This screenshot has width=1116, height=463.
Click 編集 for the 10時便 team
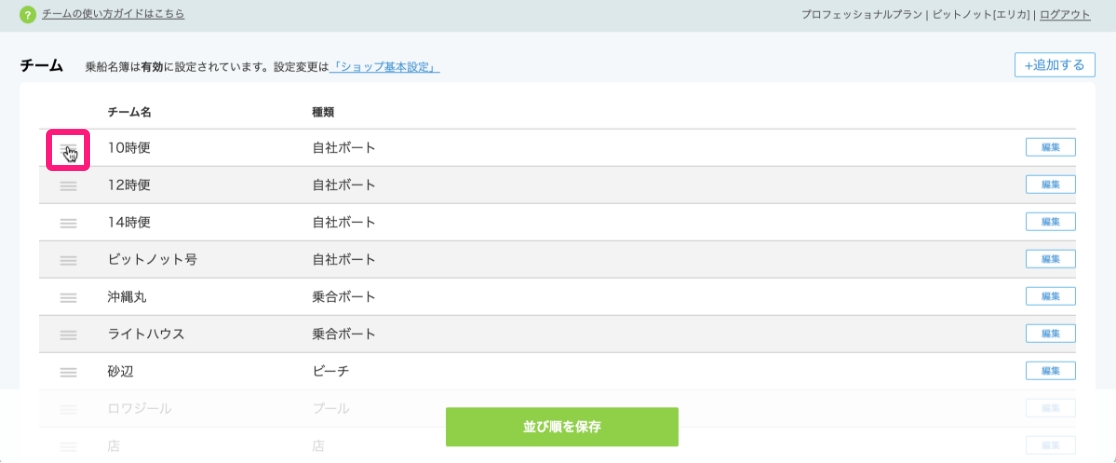(x=1050, y=147)
